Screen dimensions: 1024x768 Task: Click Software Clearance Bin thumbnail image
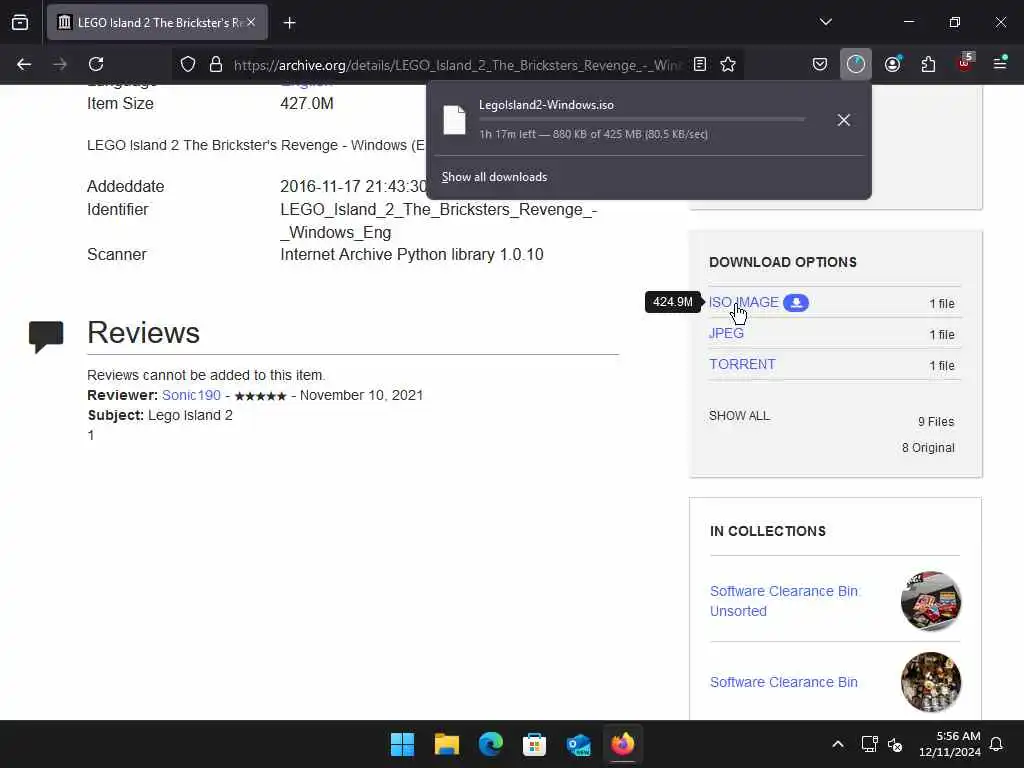931,682
